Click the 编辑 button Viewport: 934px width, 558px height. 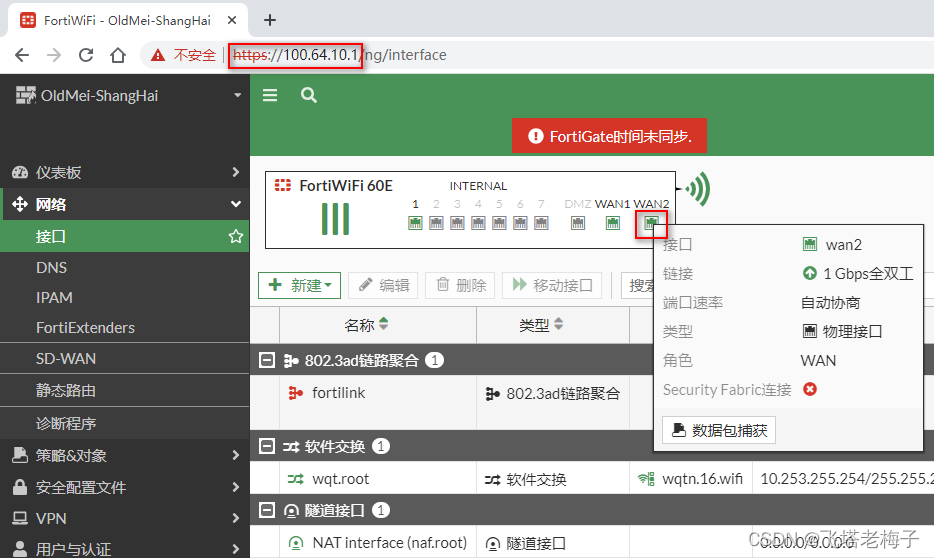pyautogui.click(x=384, y=285)
